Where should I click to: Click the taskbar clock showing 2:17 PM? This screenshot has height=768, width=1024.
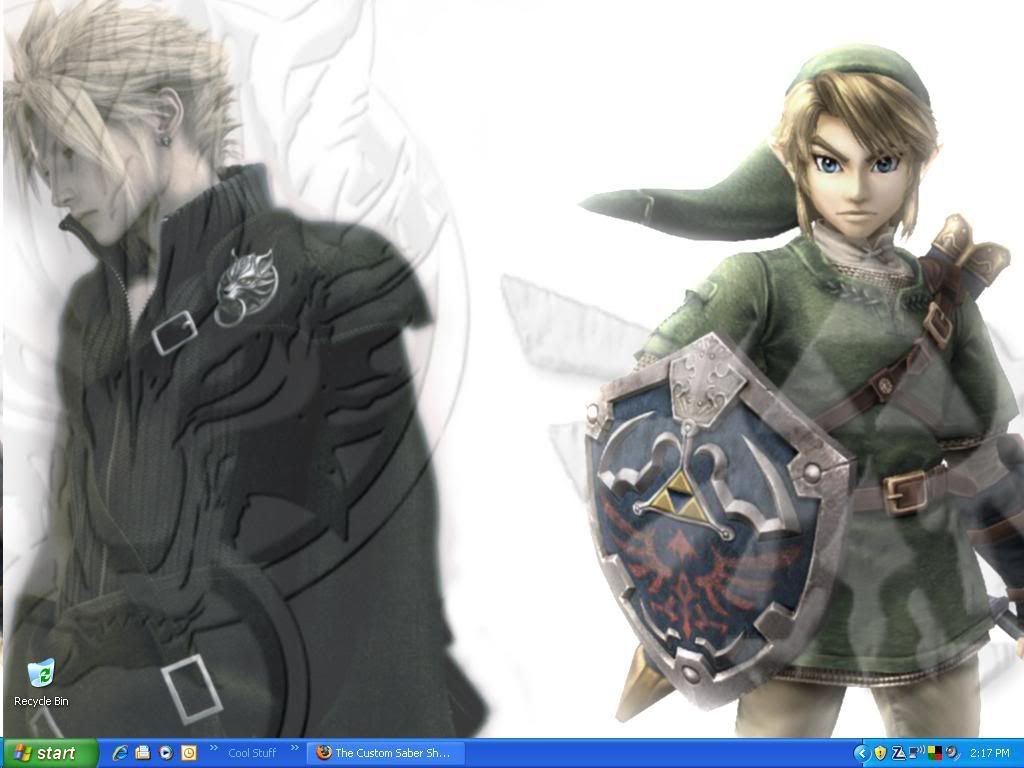coord(989,753)
